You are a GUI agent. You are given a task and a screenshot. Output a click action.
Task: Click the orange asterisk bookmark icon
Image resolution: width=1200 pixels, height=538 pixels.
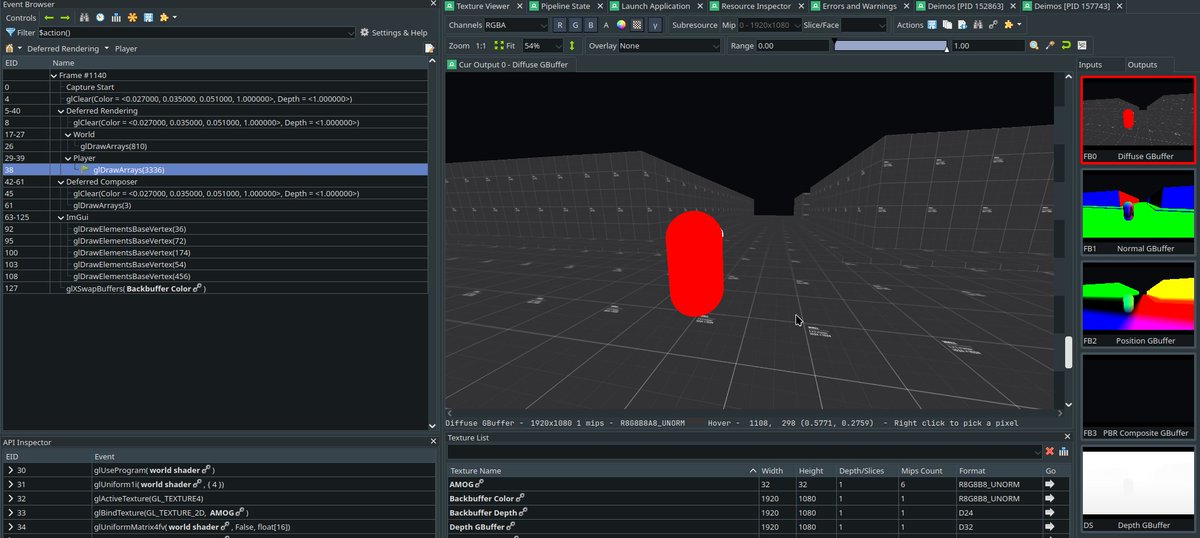(x=132, y=18)
